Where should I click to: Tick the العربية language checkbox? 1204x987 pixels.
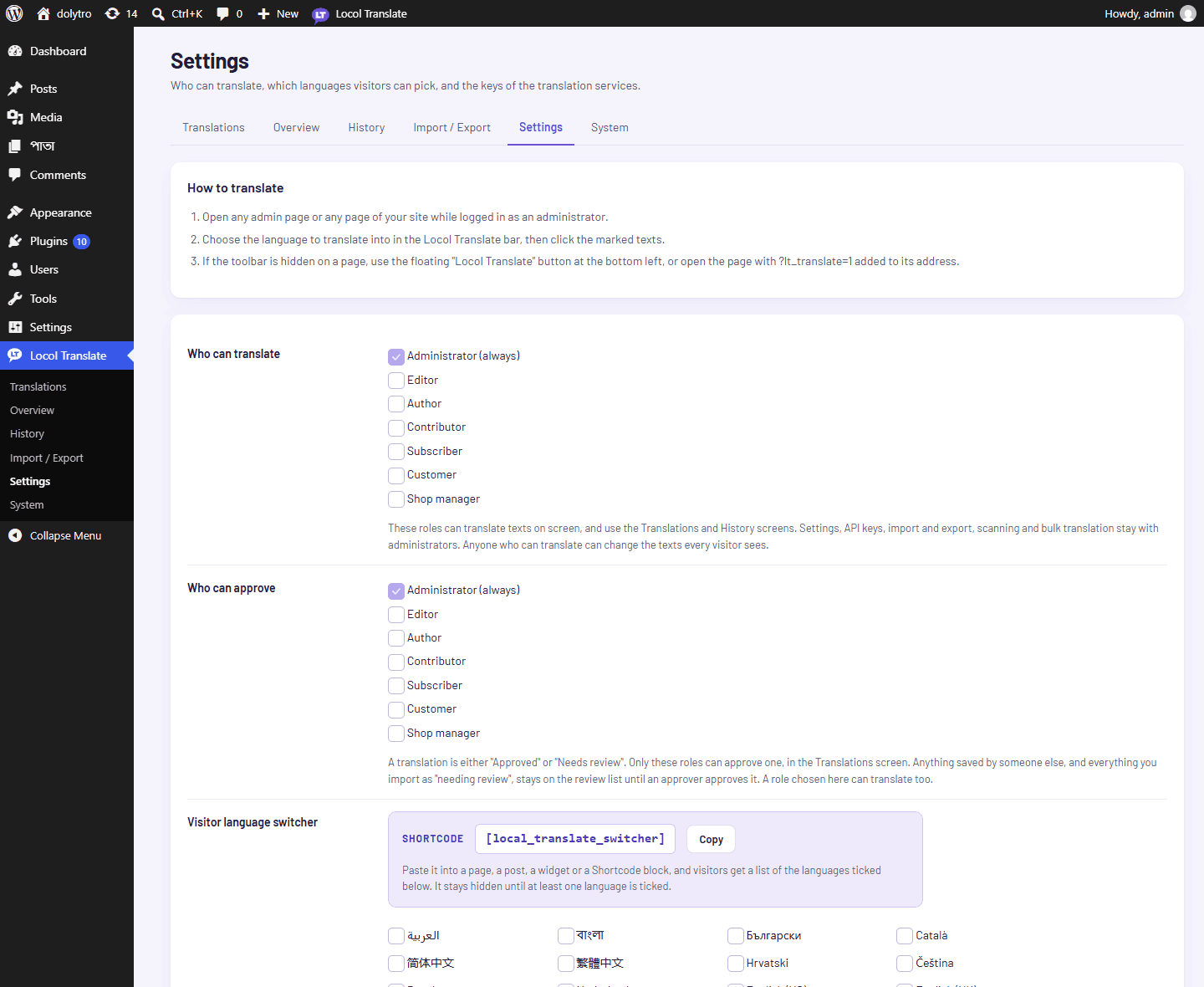click(x=396, y=936)
